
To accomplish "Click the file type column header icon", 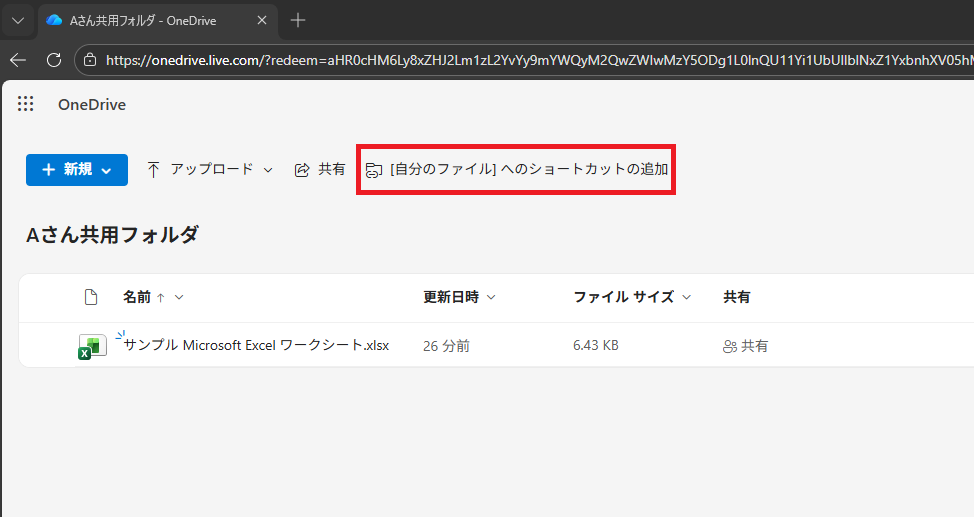I will click(x=92, y=297).
